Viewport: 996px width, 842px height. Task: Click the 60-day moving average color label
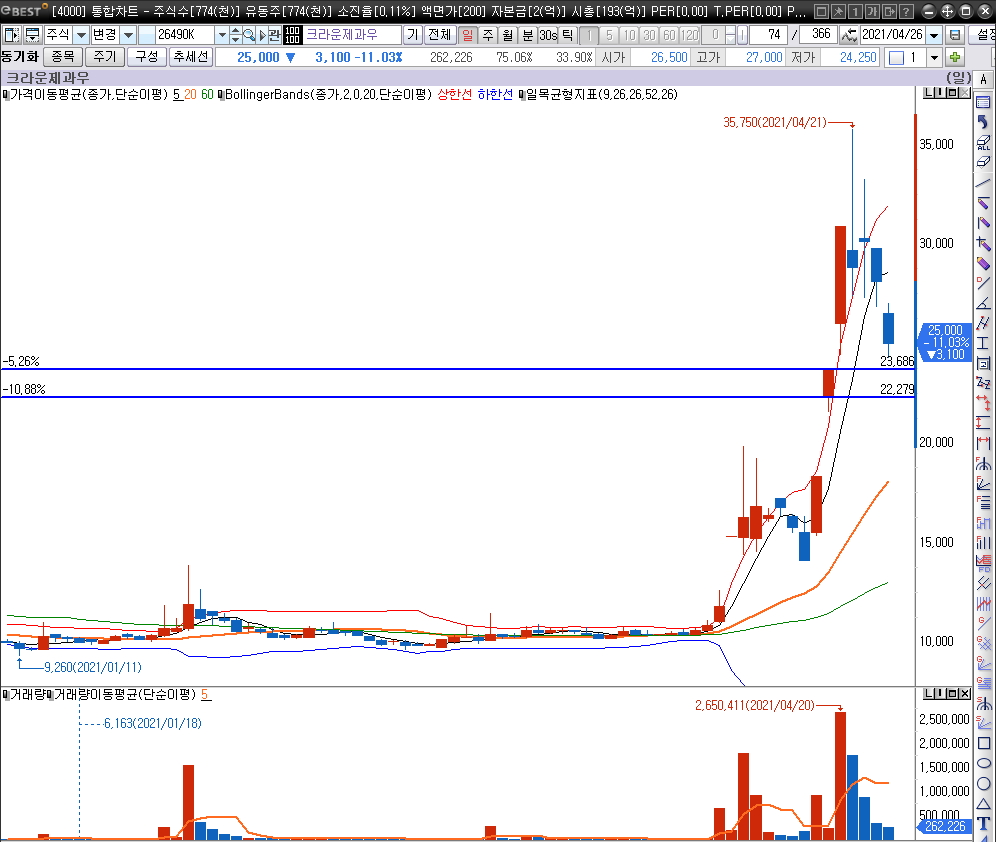207,95
